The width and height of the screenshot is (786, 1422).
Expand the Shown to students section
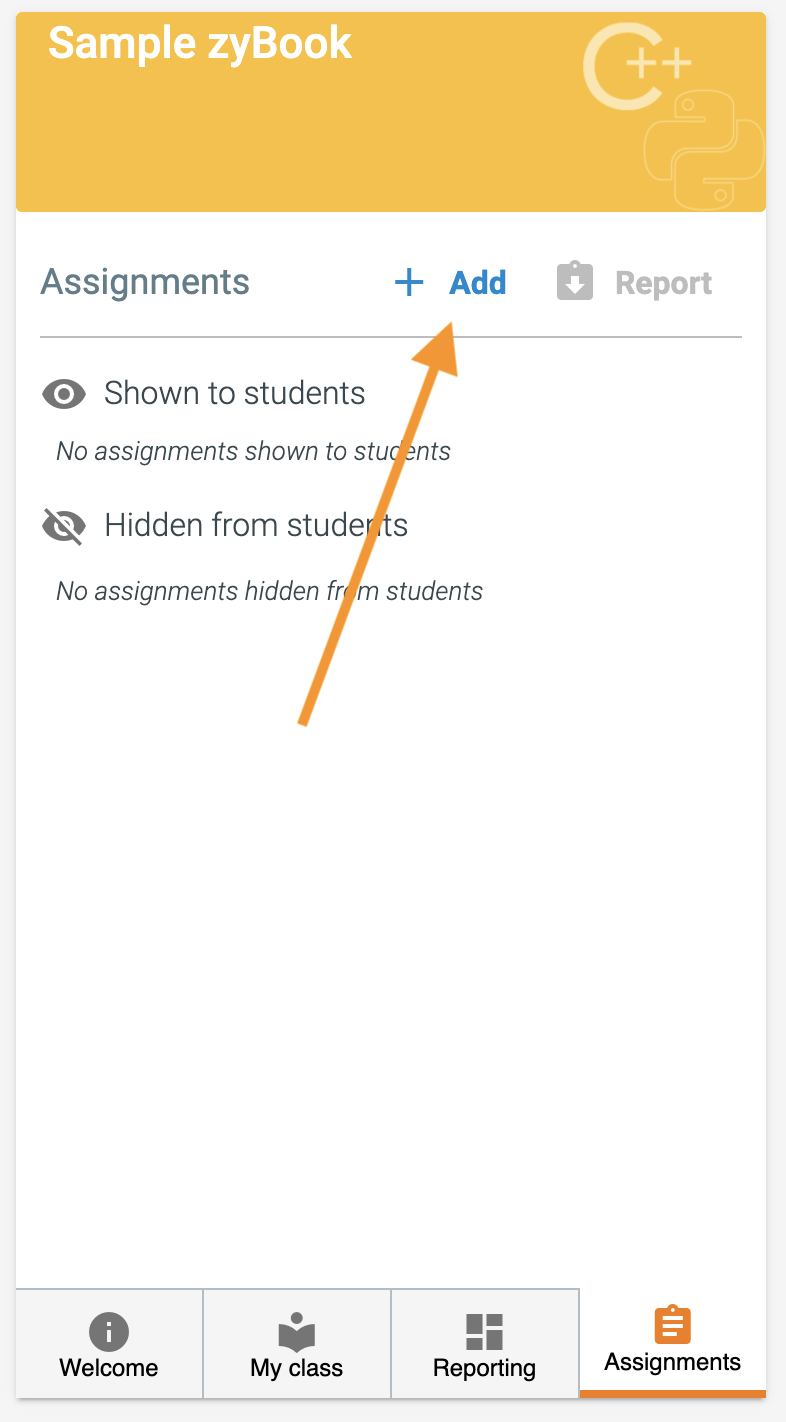(x=234, y=393)
